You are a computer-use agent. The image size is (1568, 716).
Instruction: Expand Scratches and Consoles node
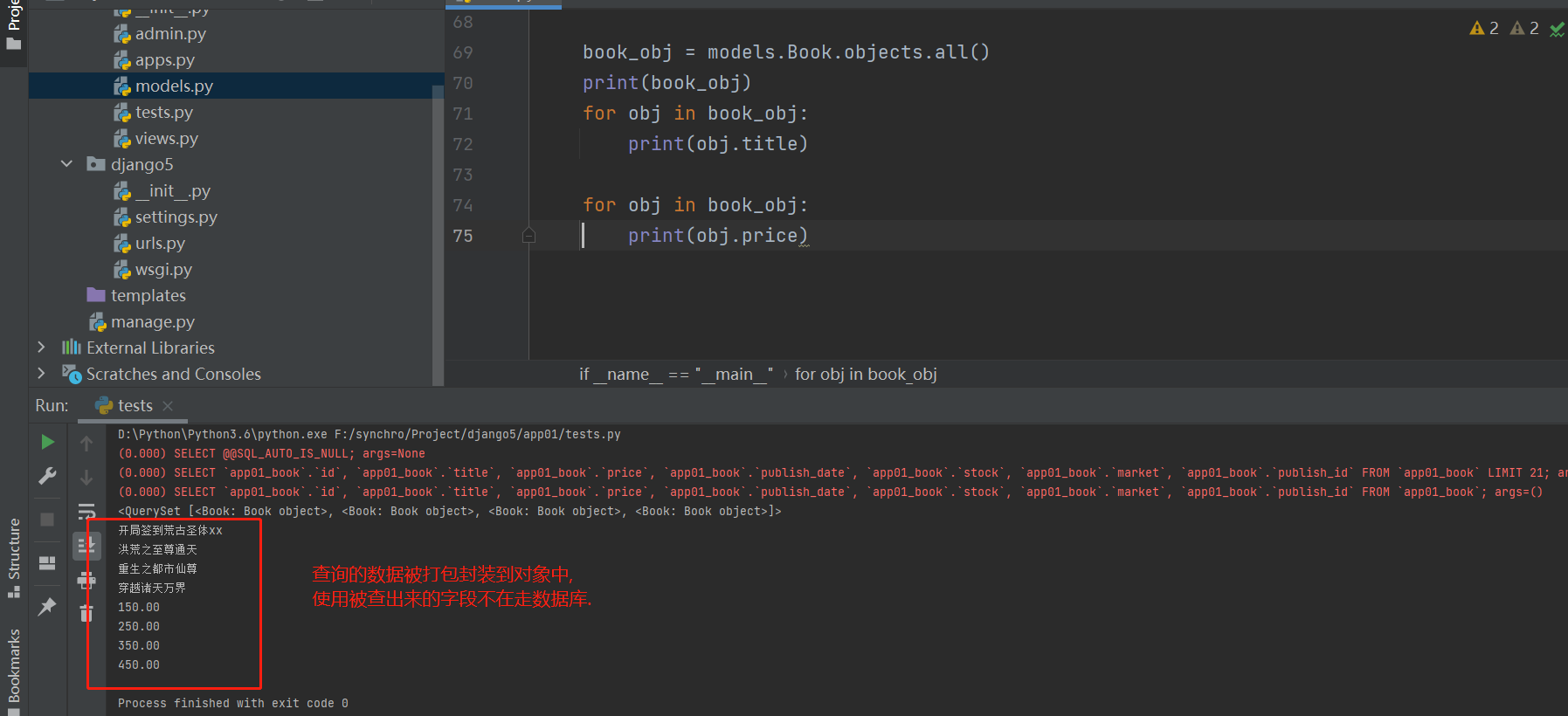click(x=41, y=373)
